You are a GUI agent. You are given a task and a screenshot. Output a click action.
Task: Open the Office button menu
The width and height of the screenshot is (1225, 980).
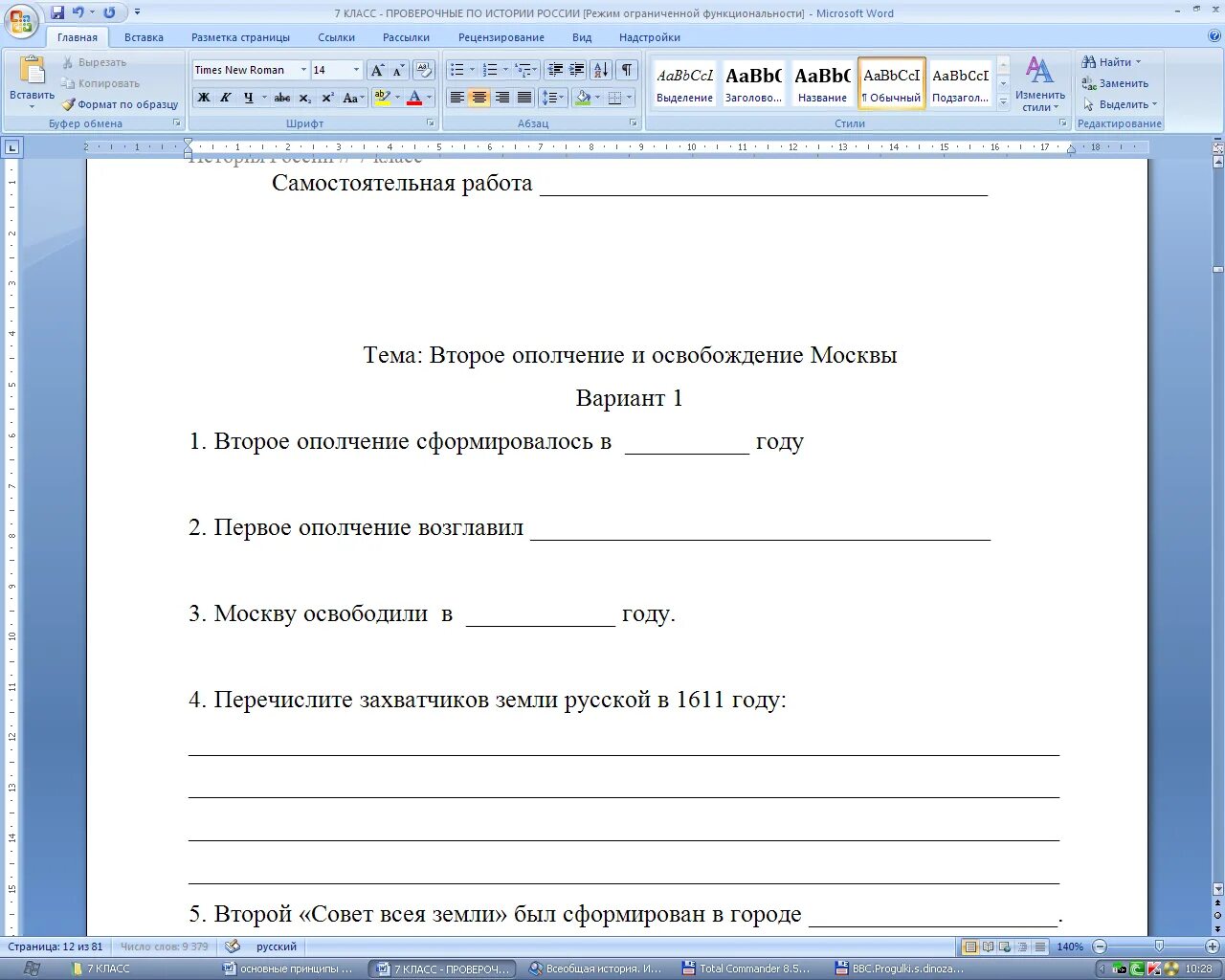tap(21, 21)
